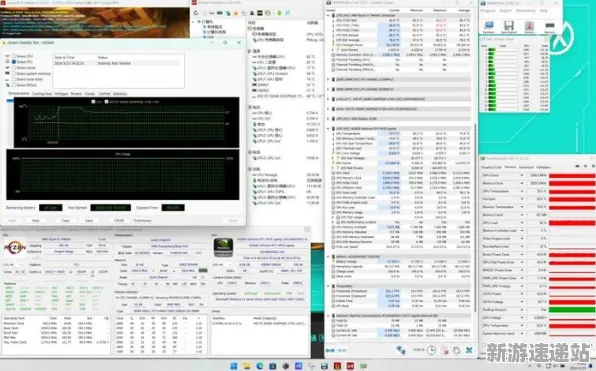The width and height of the screenshot is (596, 371).
Task: Open the Windows Start menu
Action: point(234,366)
